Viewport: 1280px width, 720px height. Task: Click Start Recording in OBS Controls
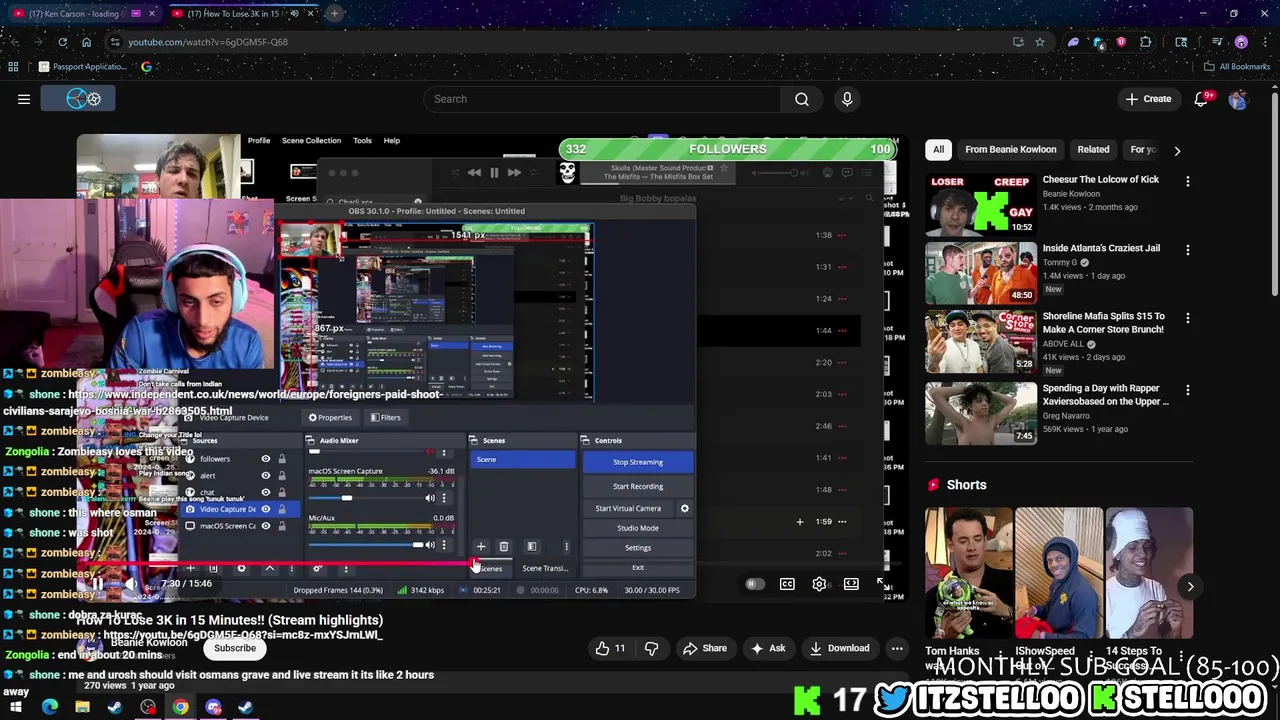(638, 486)
